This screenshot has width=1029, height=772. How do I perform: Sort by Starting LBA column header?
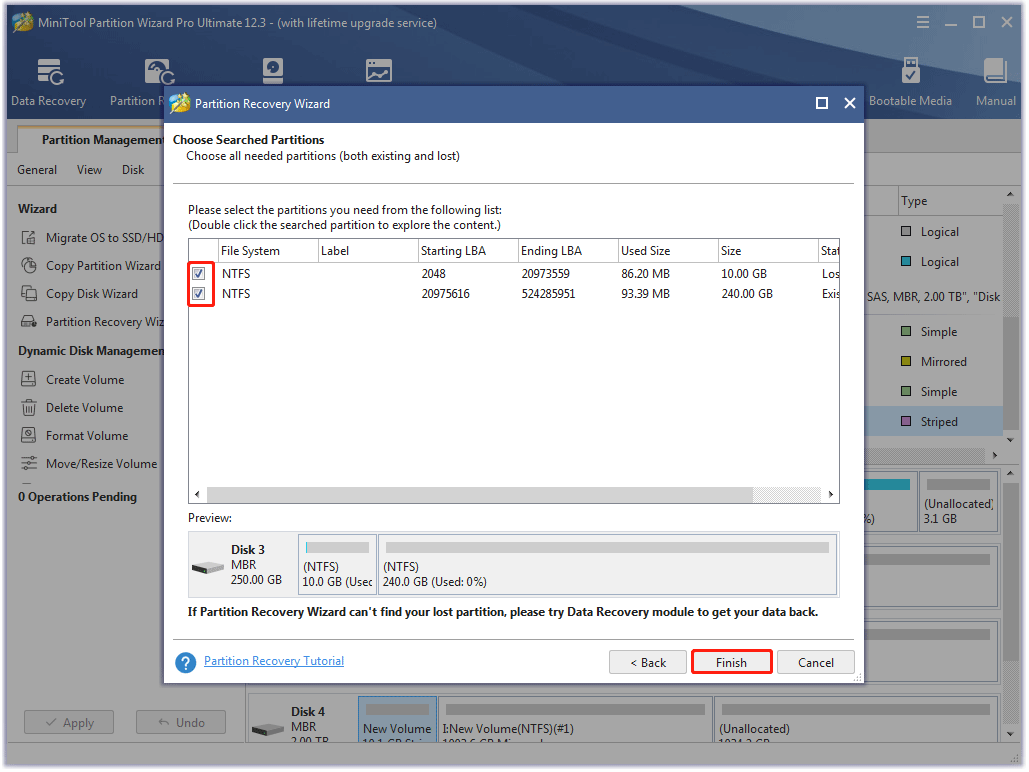point(467,251)
